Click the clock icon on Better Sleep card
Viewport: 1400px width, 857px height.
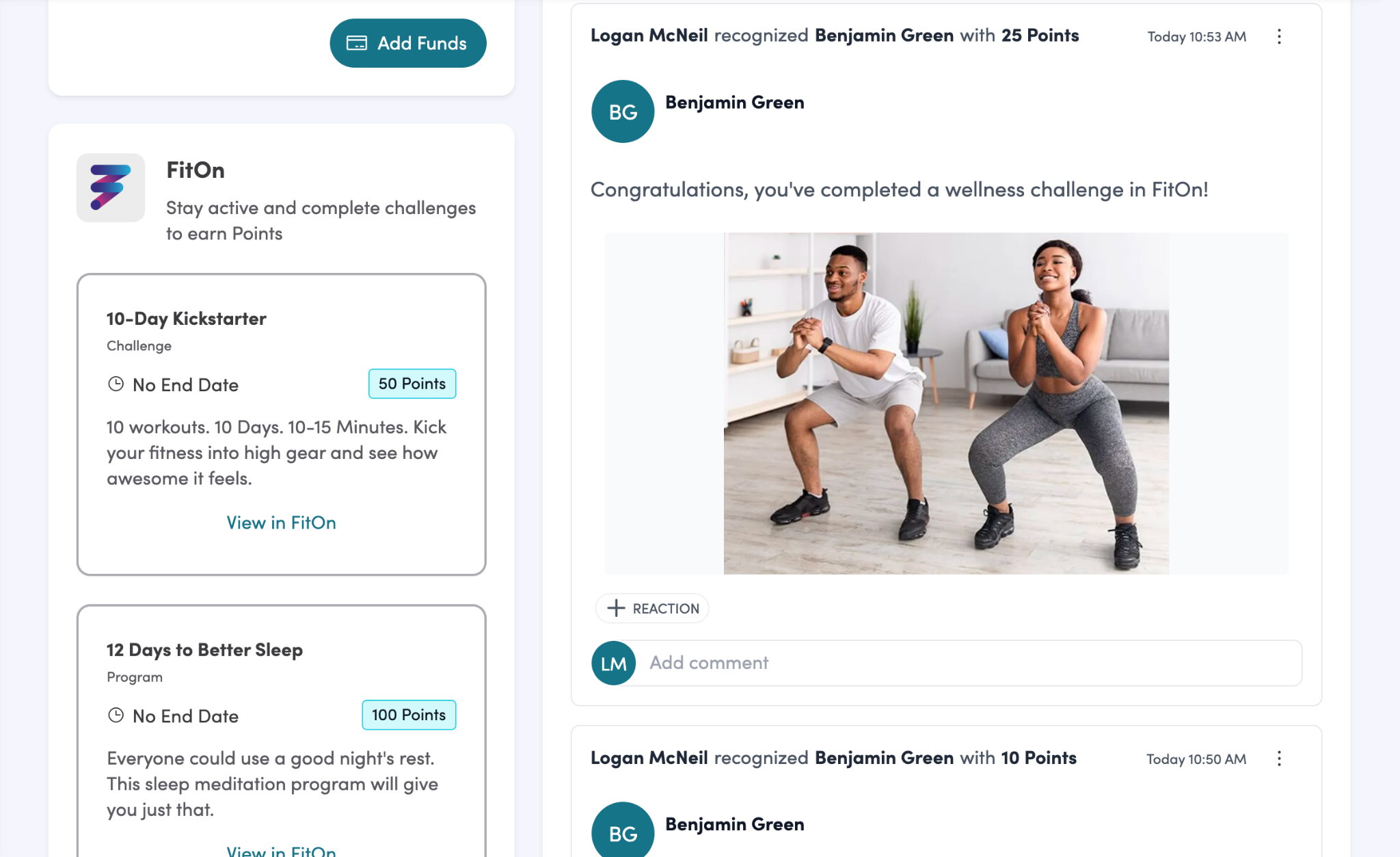pos(116,715)
